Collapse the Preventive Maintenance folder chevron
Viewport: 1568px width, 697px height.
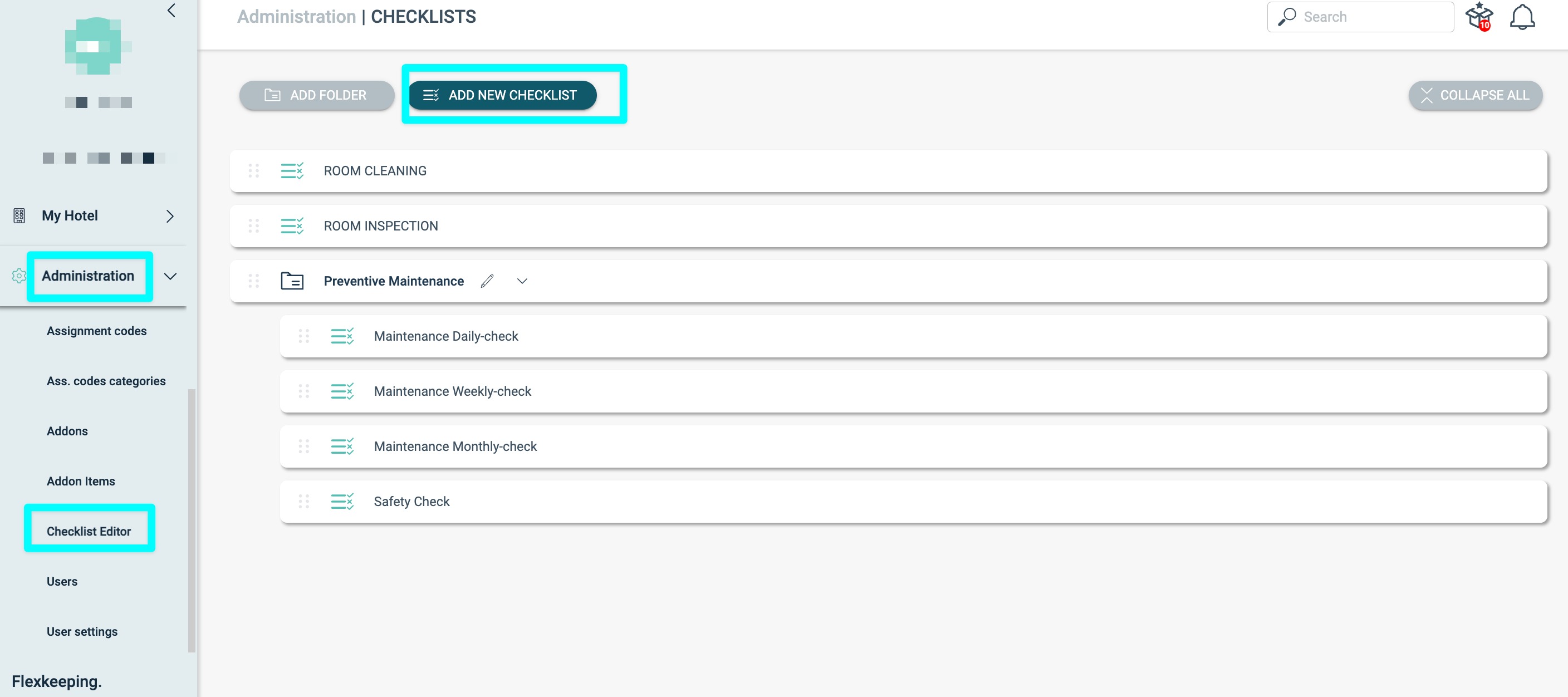click(x=522, y=281)
